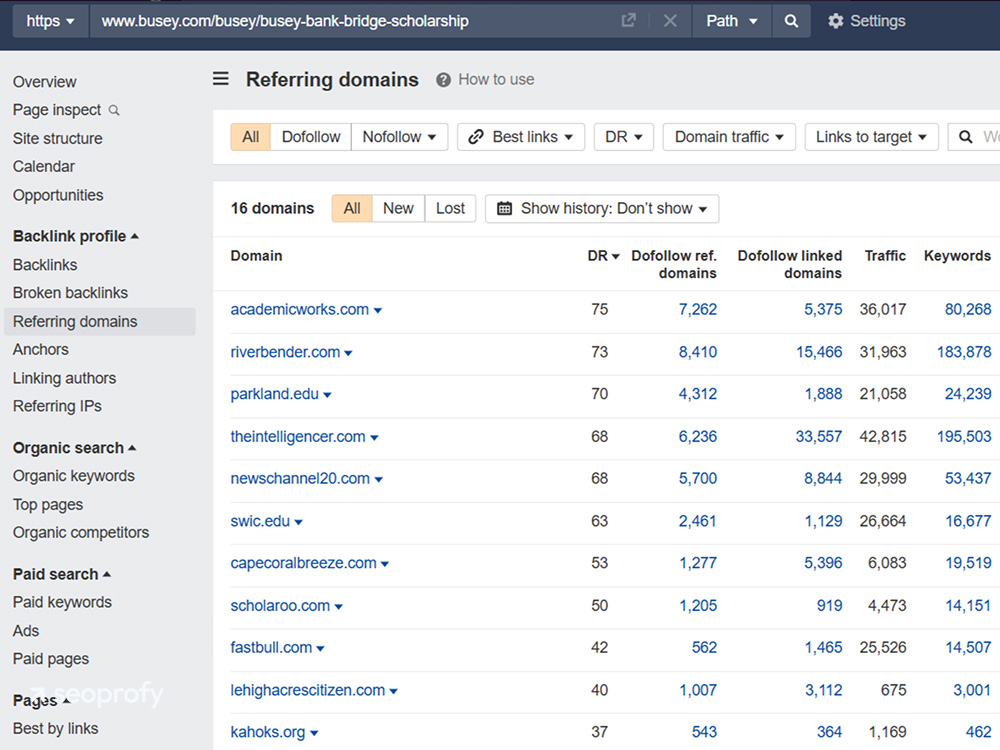Switch the domains view to Lost
Image resolution: width=1000 pixels, height=750 pixels.
pos(450,208)
